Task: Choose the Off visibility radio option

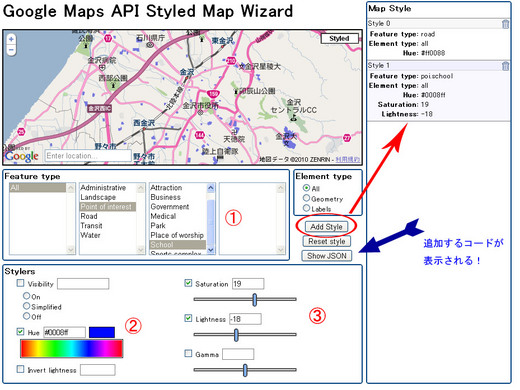Action: 26,316
